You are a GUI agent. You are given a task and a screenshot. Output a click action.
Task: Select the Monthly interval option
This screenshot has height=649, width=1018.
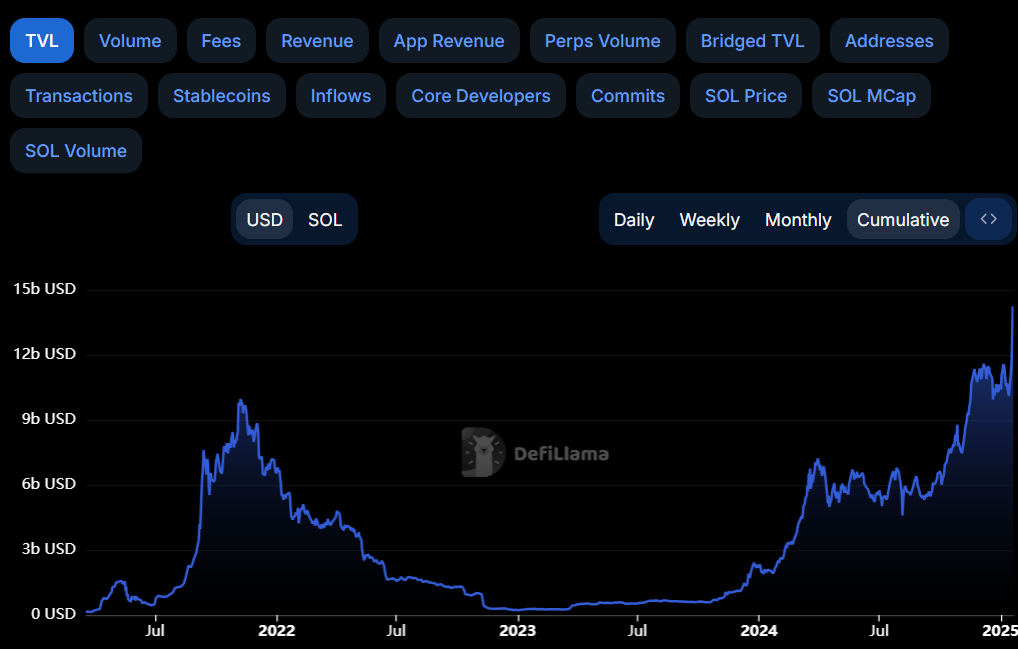(797, 219)
